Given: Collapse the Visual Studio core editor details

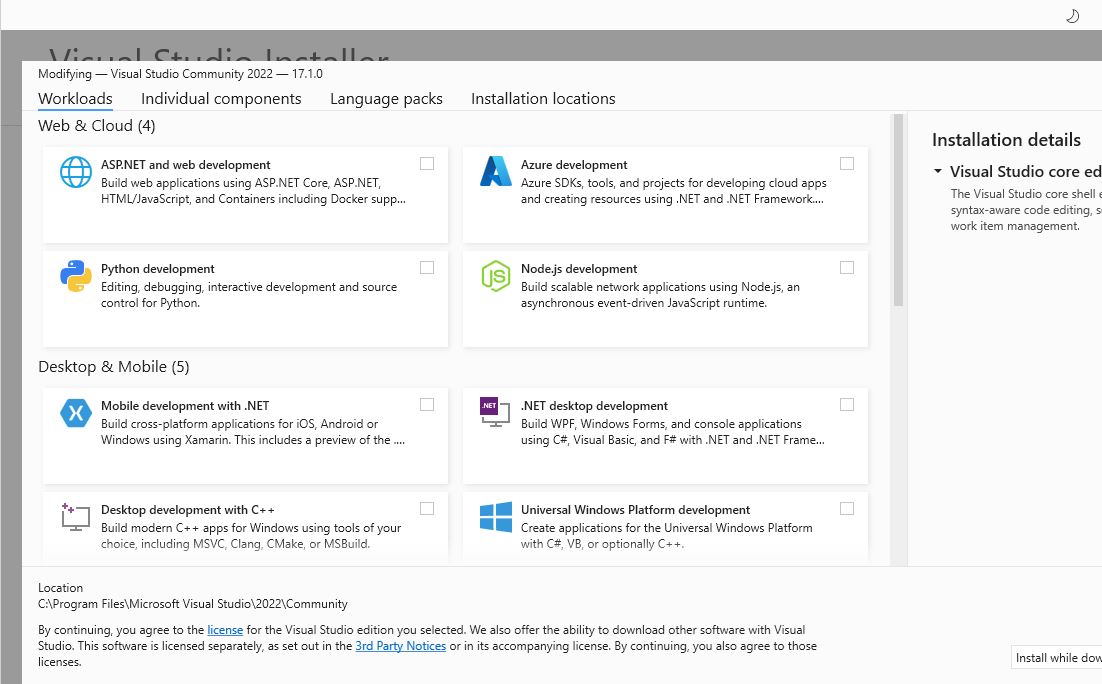Looking at the screenshot, I should coord(938,171).
